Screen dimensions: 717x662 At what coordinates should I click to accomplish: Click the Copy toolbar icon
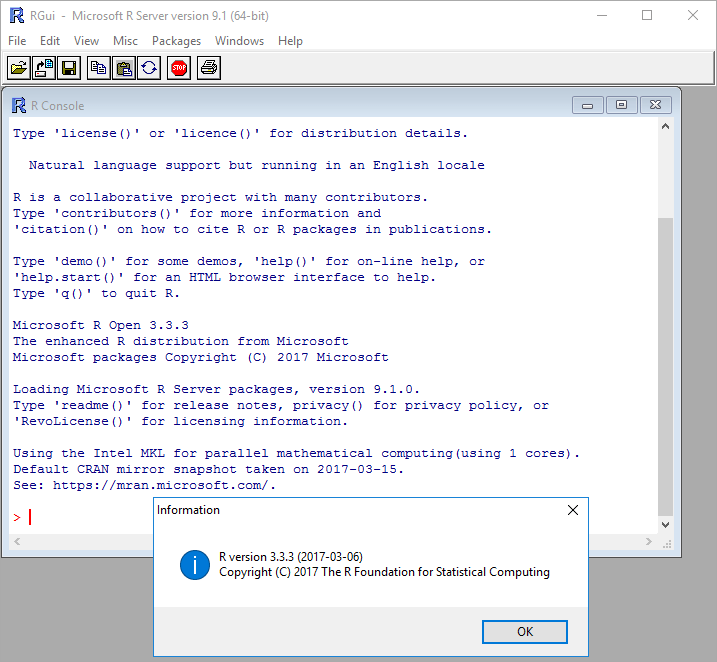[x=99, y=68]
